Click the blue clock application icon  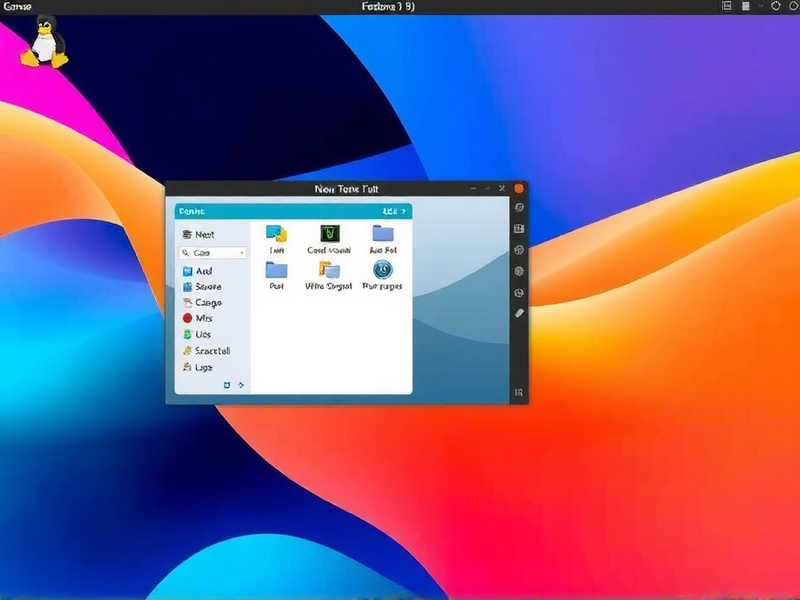pos(382,271)
